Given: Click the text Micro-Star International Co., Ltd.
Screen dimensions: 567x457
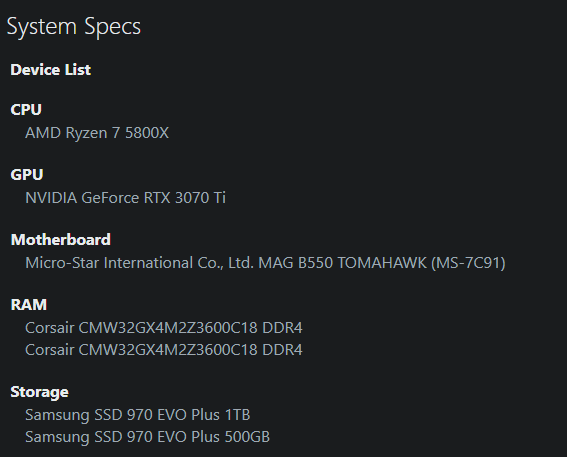Looking at the screenshot, I should click(x=139, y=263).
